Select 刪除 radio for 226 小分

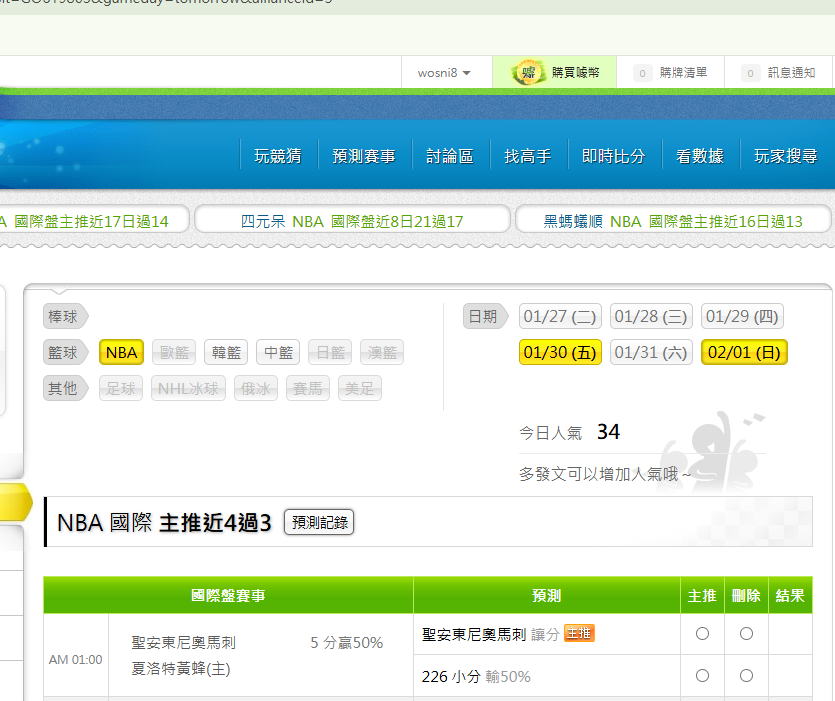point(746,676)
